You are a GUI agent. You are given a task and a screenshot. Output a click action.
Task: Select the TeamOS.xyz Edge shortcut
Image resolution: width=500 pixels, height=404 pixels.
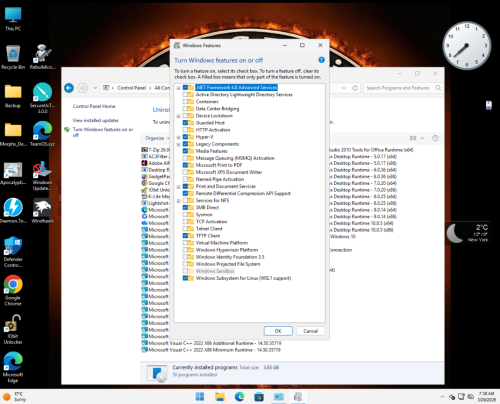[42, 134]
